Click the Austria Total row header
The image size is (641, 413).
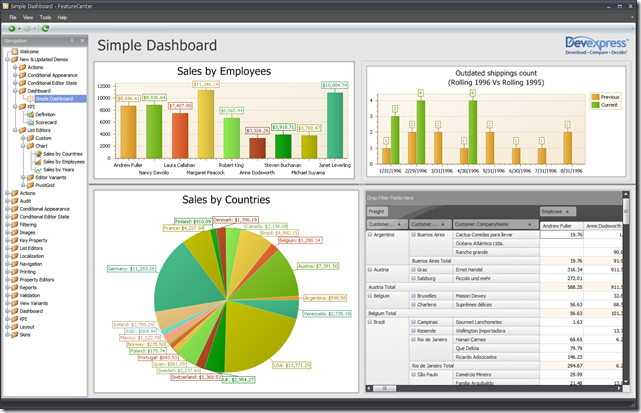(453, 287)
